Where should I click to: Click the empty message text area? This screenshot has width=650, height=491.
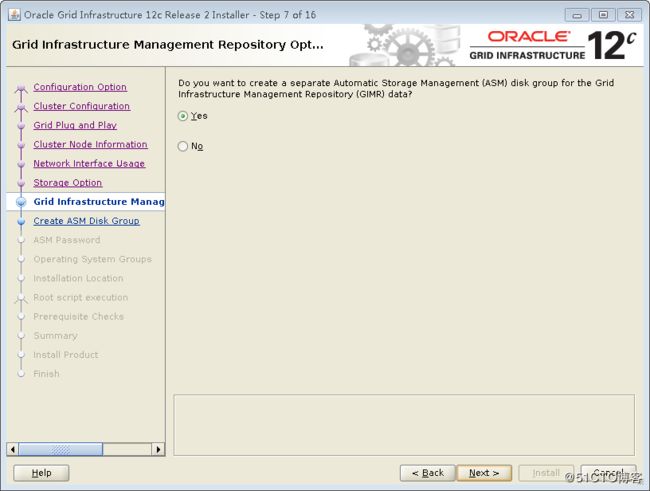click(404, 425)
